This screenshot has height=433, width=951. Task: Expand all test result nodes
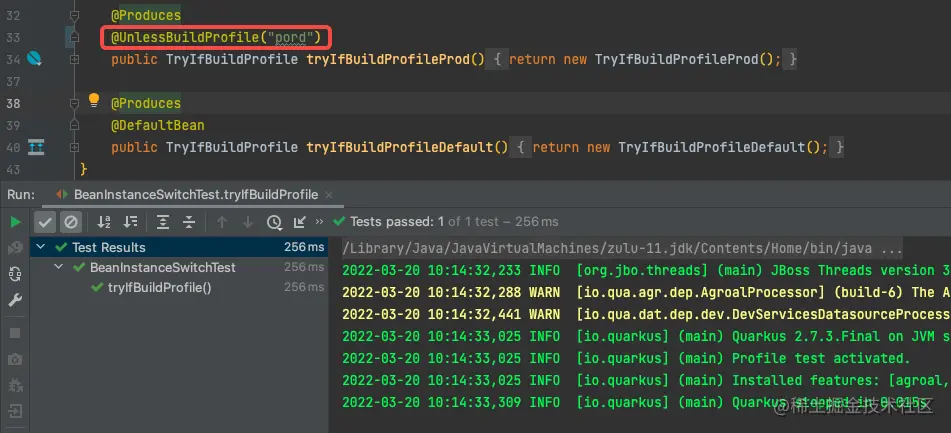163,223
